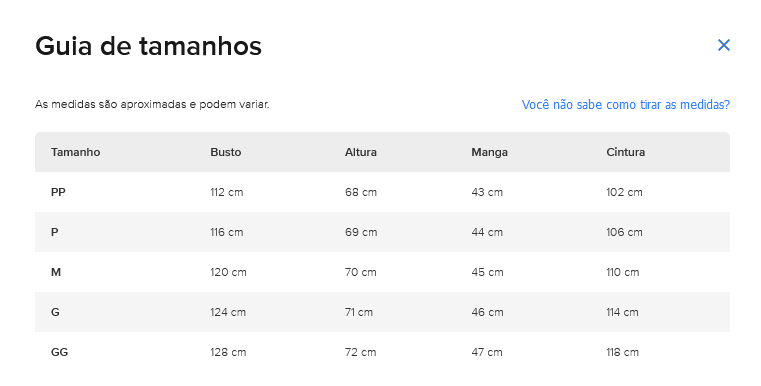Select the PP size row label
The width and height of the screenshot is (761, 386).
coord(58,192)
